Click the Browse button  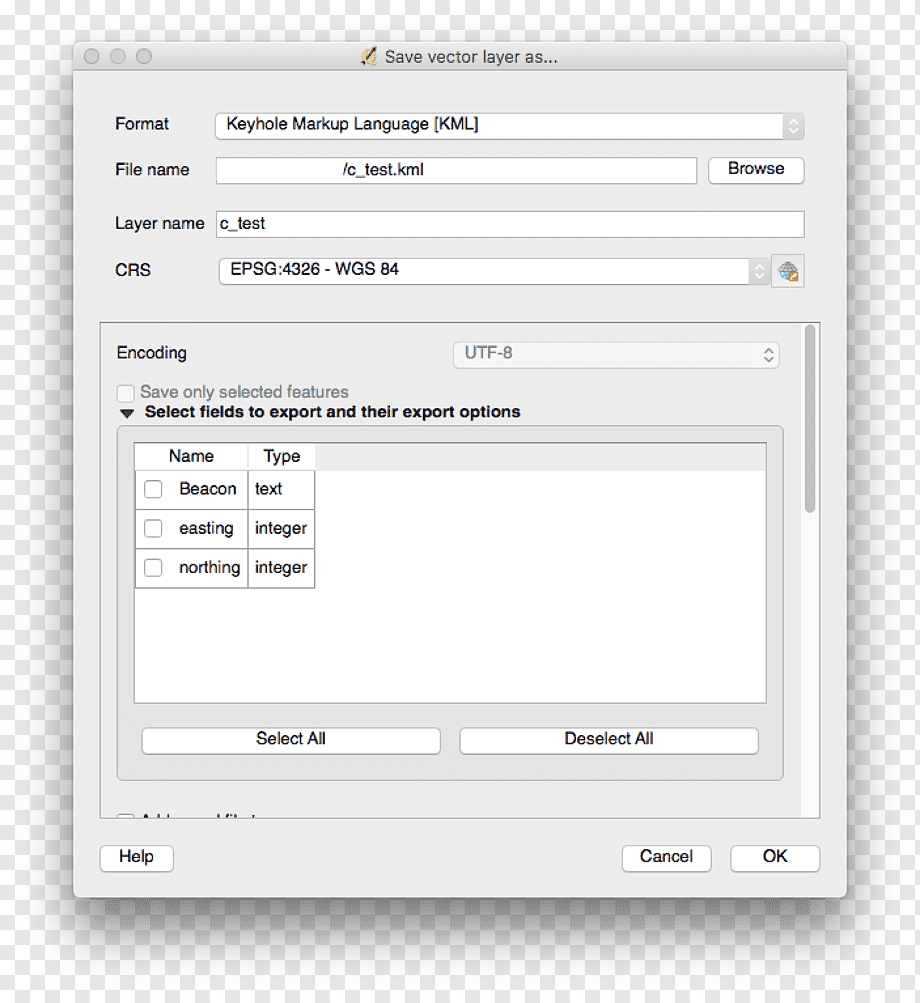click(756, 170)
